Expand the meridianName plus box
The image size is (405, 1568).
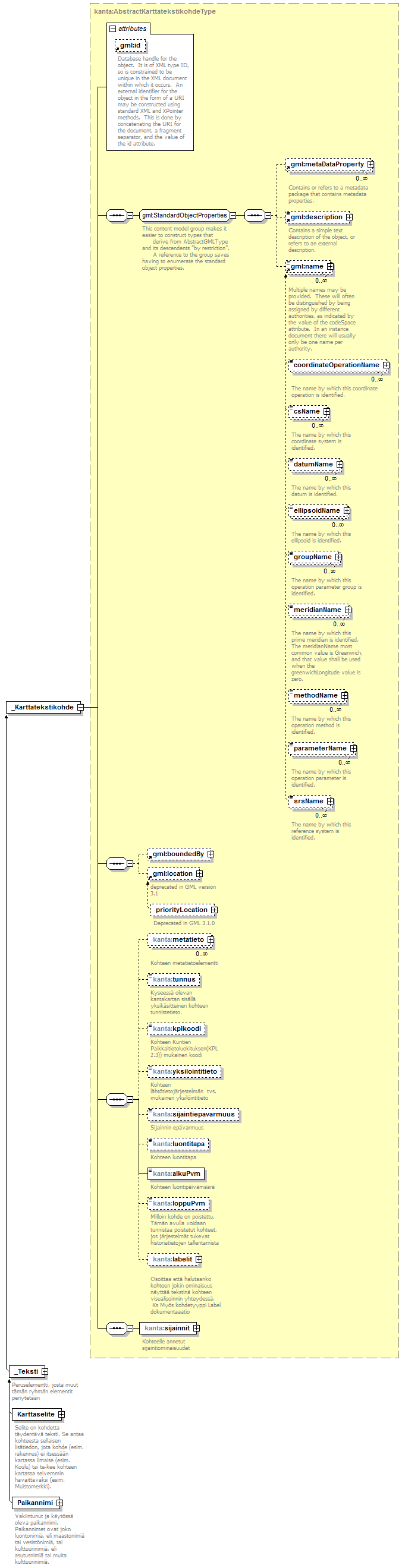(348, 610)
